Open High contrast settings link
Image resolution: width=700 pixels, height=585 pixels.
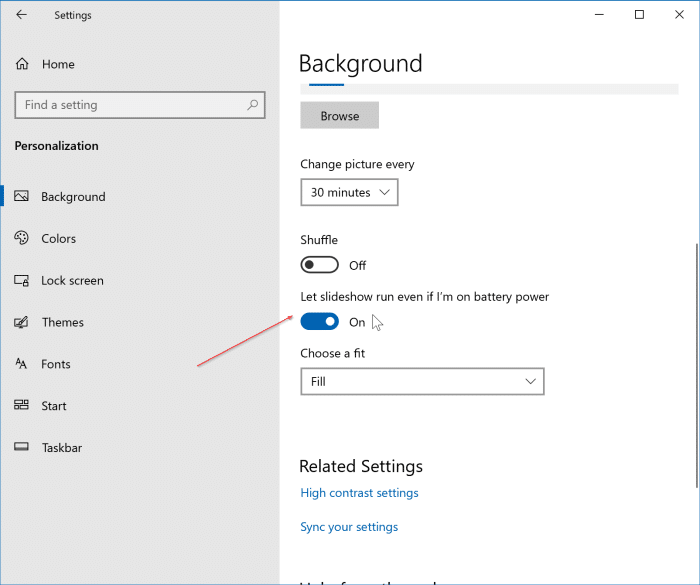coord(359,493)
